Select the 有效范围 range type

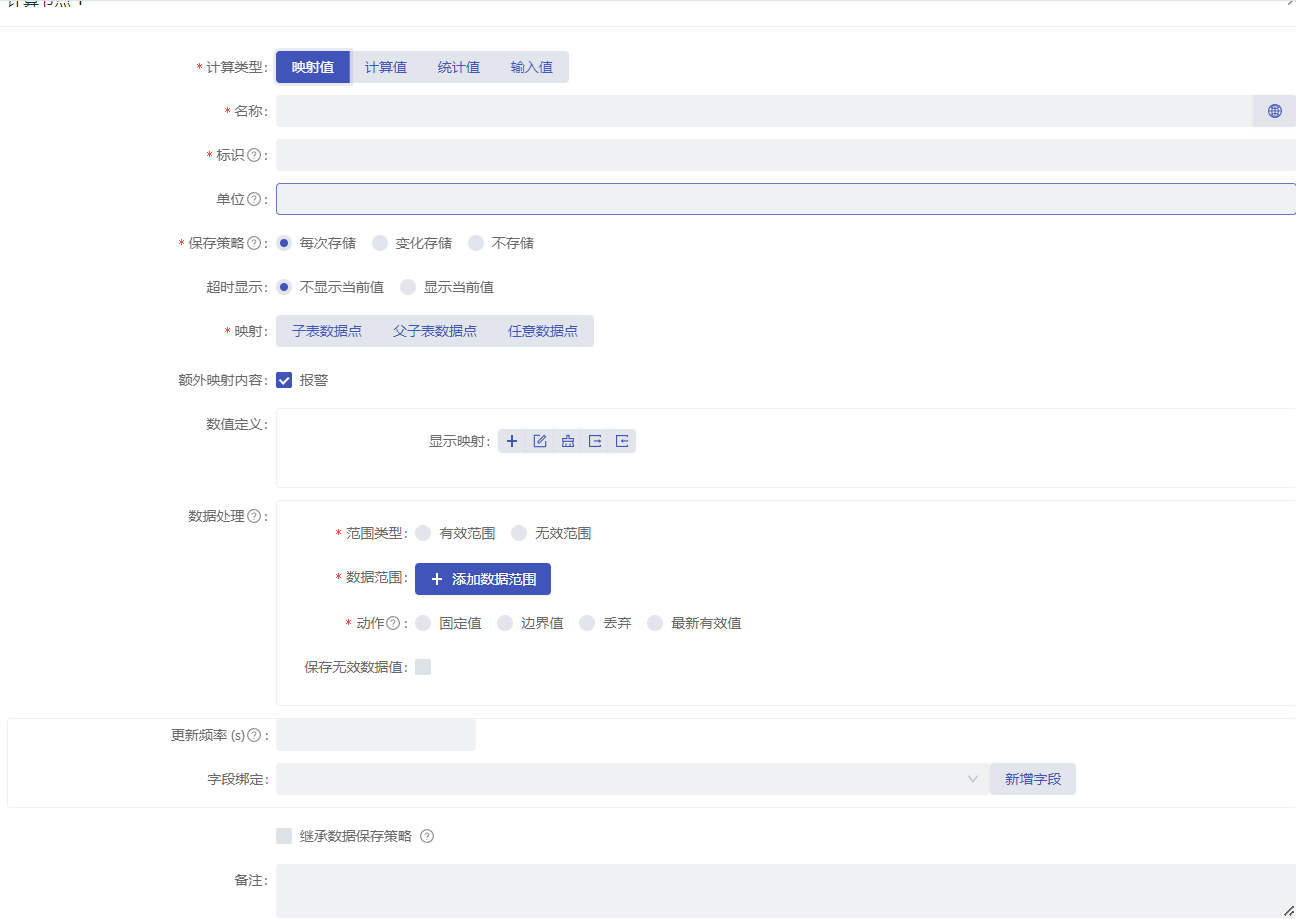point(423,533)
